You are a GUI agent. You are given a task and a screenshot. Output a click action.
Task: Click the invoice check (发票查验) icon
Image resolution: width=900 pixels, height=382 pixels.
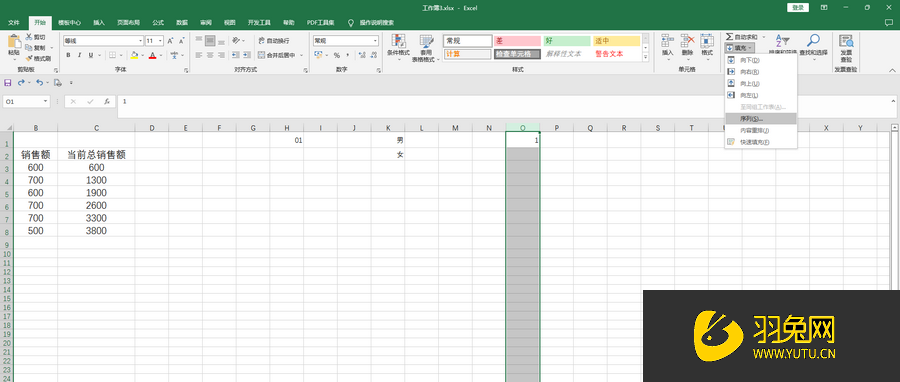(846, 41)
